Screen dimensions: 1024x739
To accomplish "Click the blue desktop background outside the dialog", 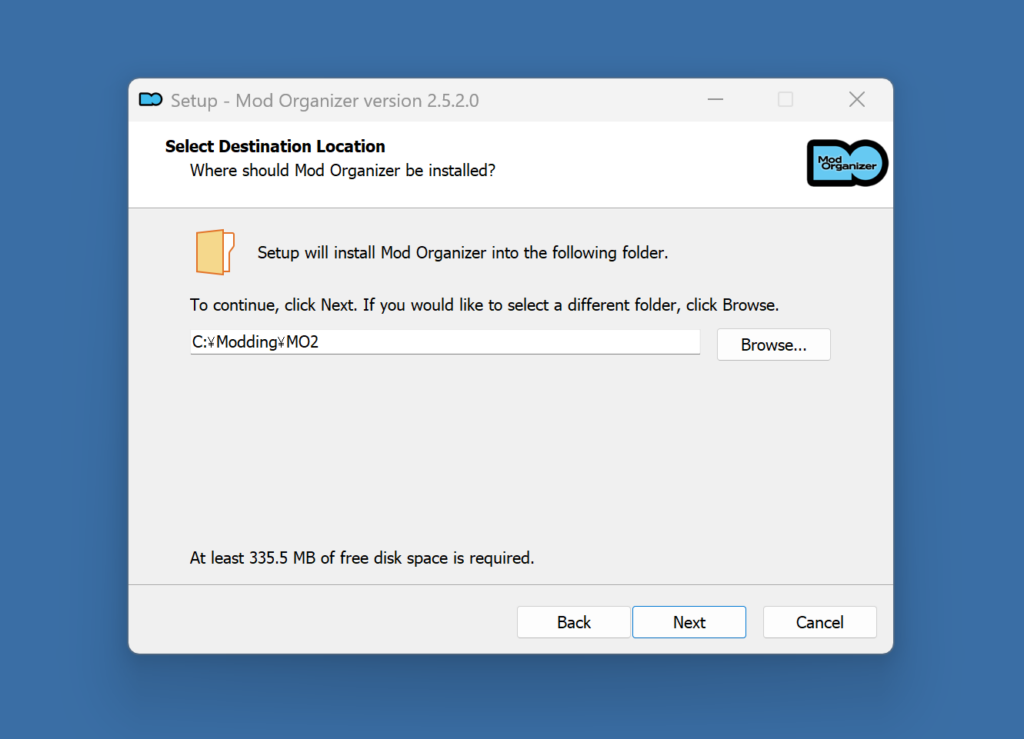I will click(60, 400).
